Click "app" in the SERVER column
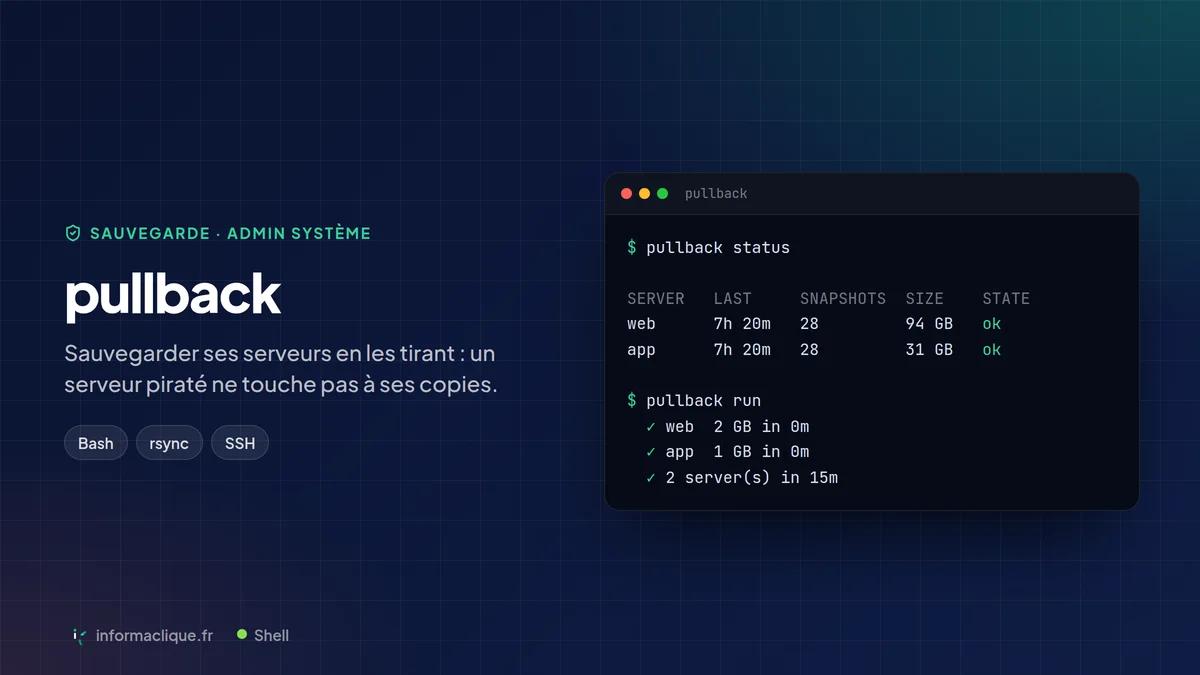 coord(641,350)
